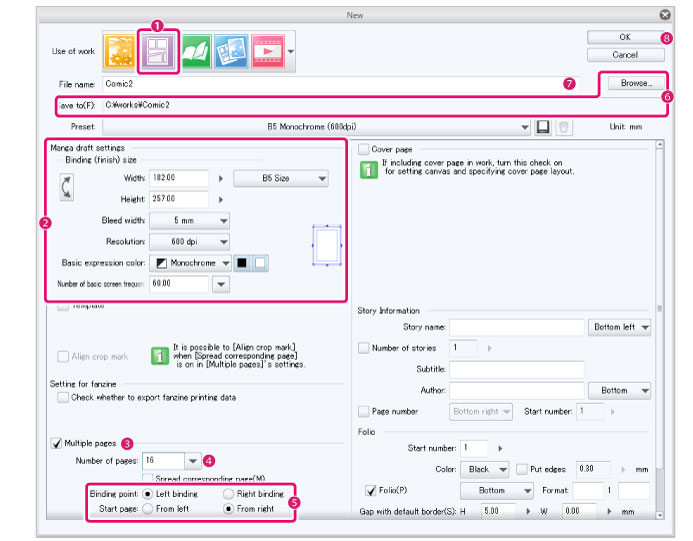Click the Folio Start number field

point(474,448)
